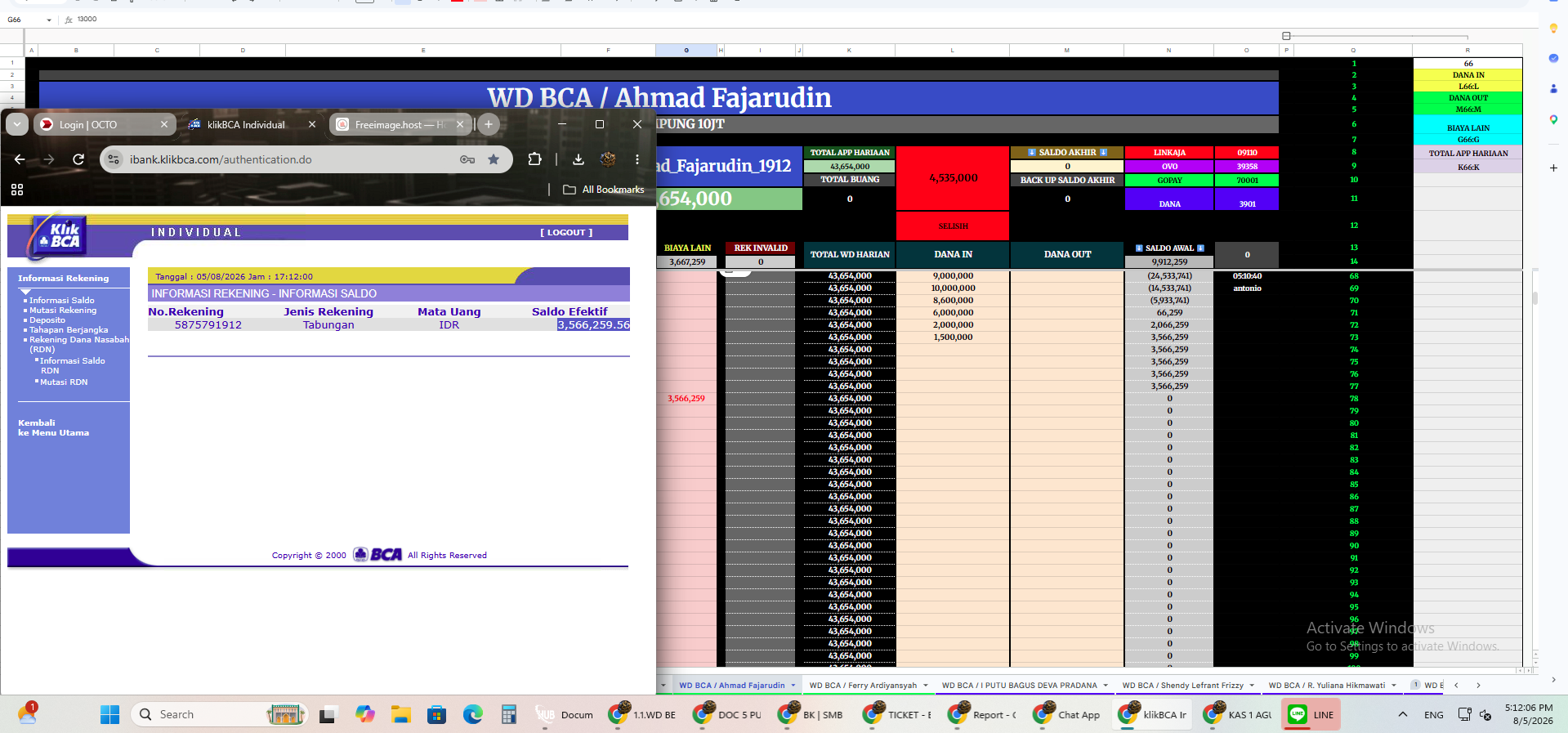The height and width of the screenshot is (733, 1568).
Task: Open the Mutasi Rekening link
Action: click(x=63, y=311)
